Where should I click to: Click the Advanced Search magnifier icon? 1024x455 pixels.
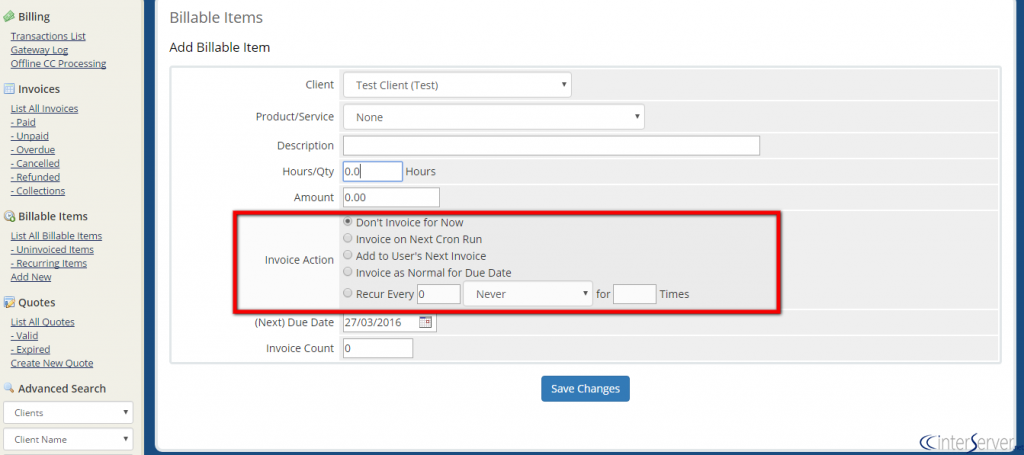point(9,388)
